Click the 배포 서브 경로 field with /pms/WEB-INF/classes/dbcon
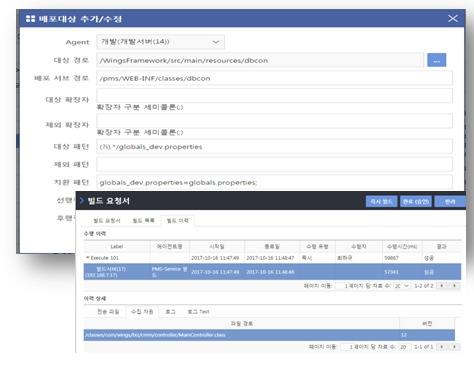Viewport: 474px width, 376px height. [274, 78]
